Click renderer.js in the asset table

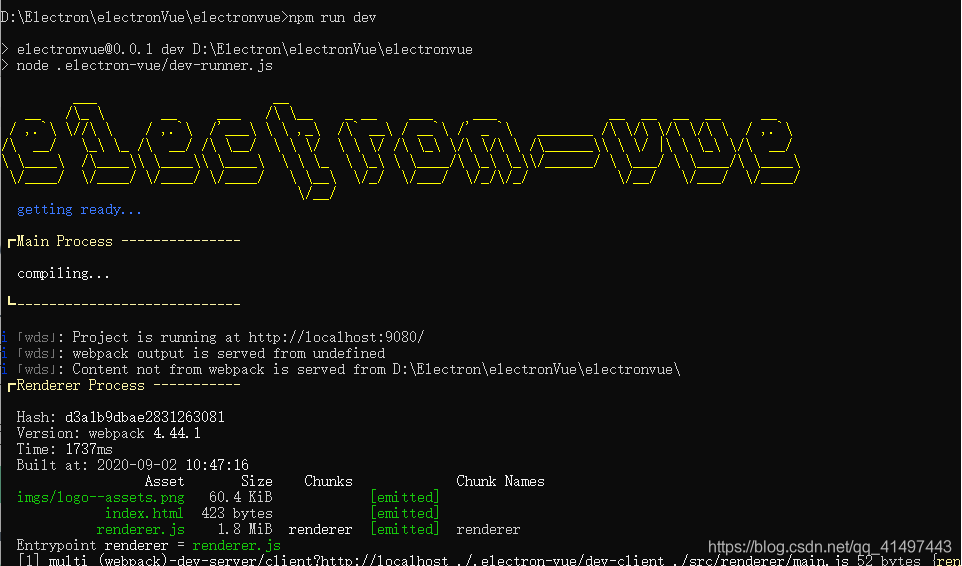[x=140, y=529]
